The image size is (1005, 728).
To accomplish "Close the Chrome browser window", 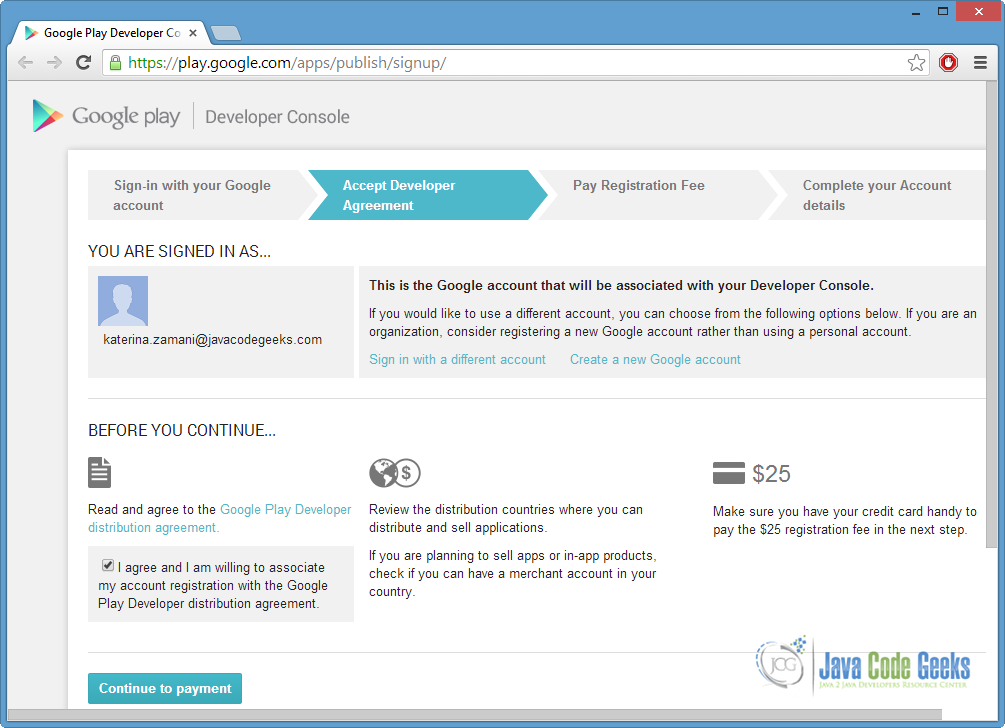I will (979, 12).
